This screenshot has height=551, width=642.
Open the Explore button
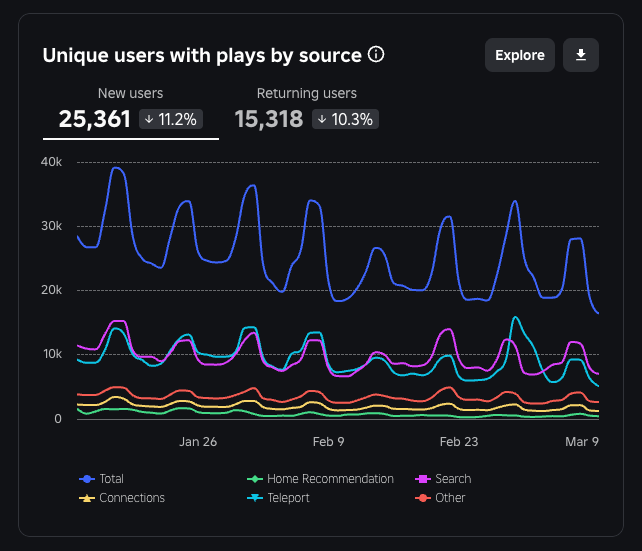pyautogui.click(x=520, y=55)
